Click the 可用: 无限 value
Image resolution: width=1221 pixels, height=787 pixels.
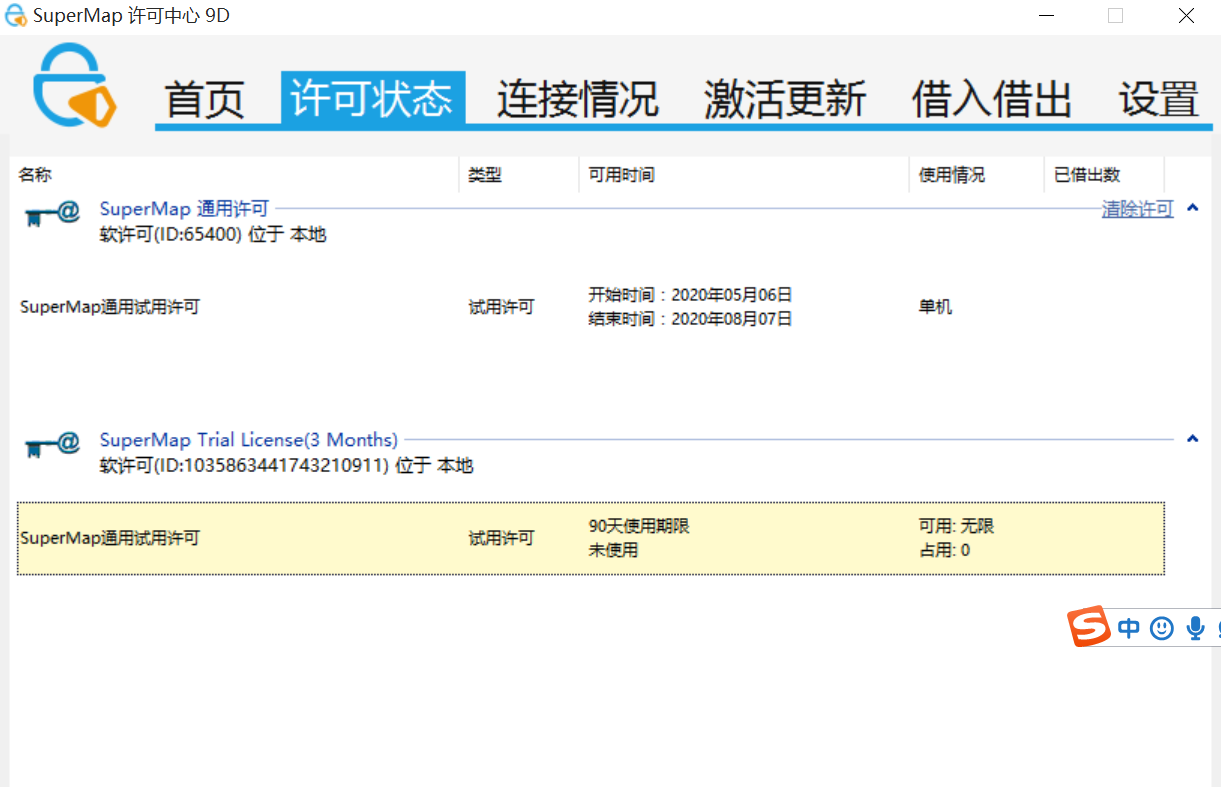coord(957,526)
